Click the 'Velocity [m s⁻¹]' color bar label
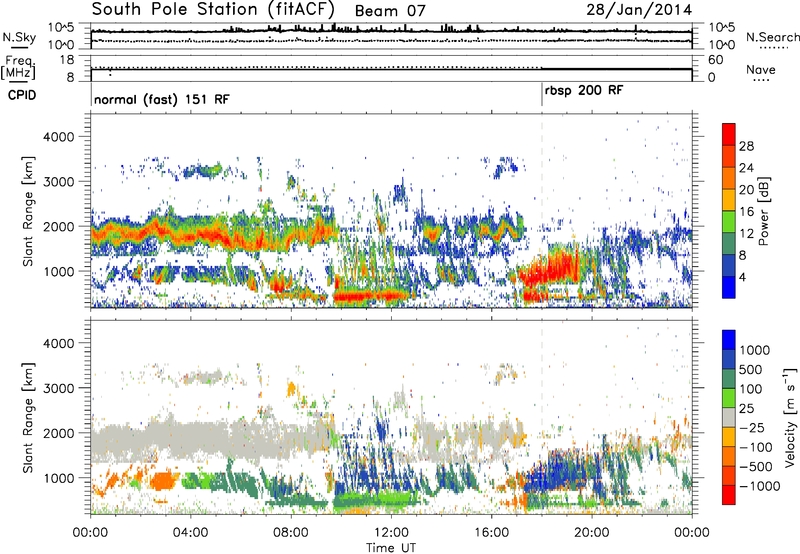 (x=790, y=416)
